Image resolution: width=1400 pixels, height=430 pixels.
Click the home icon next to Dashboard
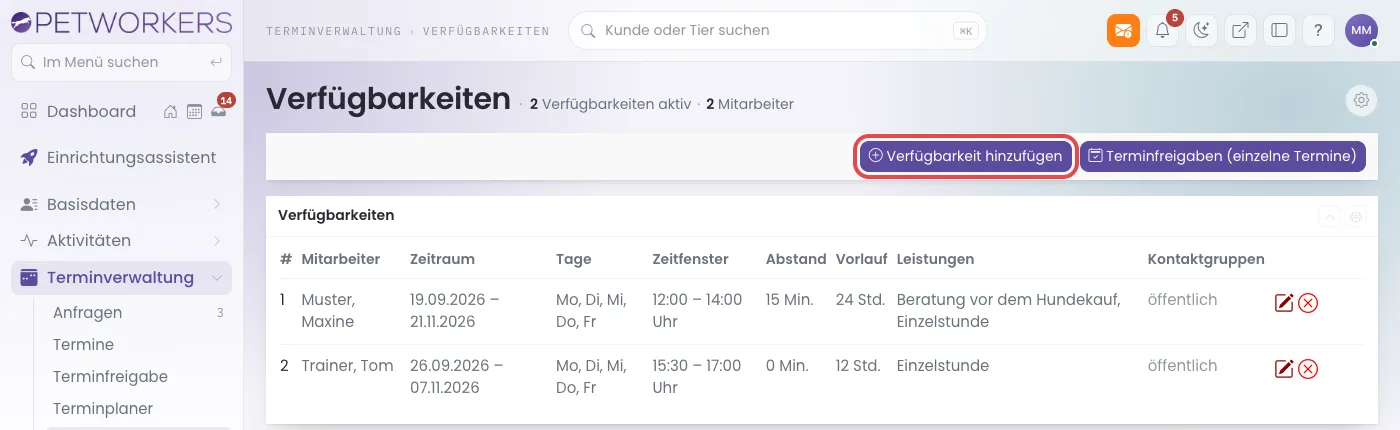[x=171, y=111]
